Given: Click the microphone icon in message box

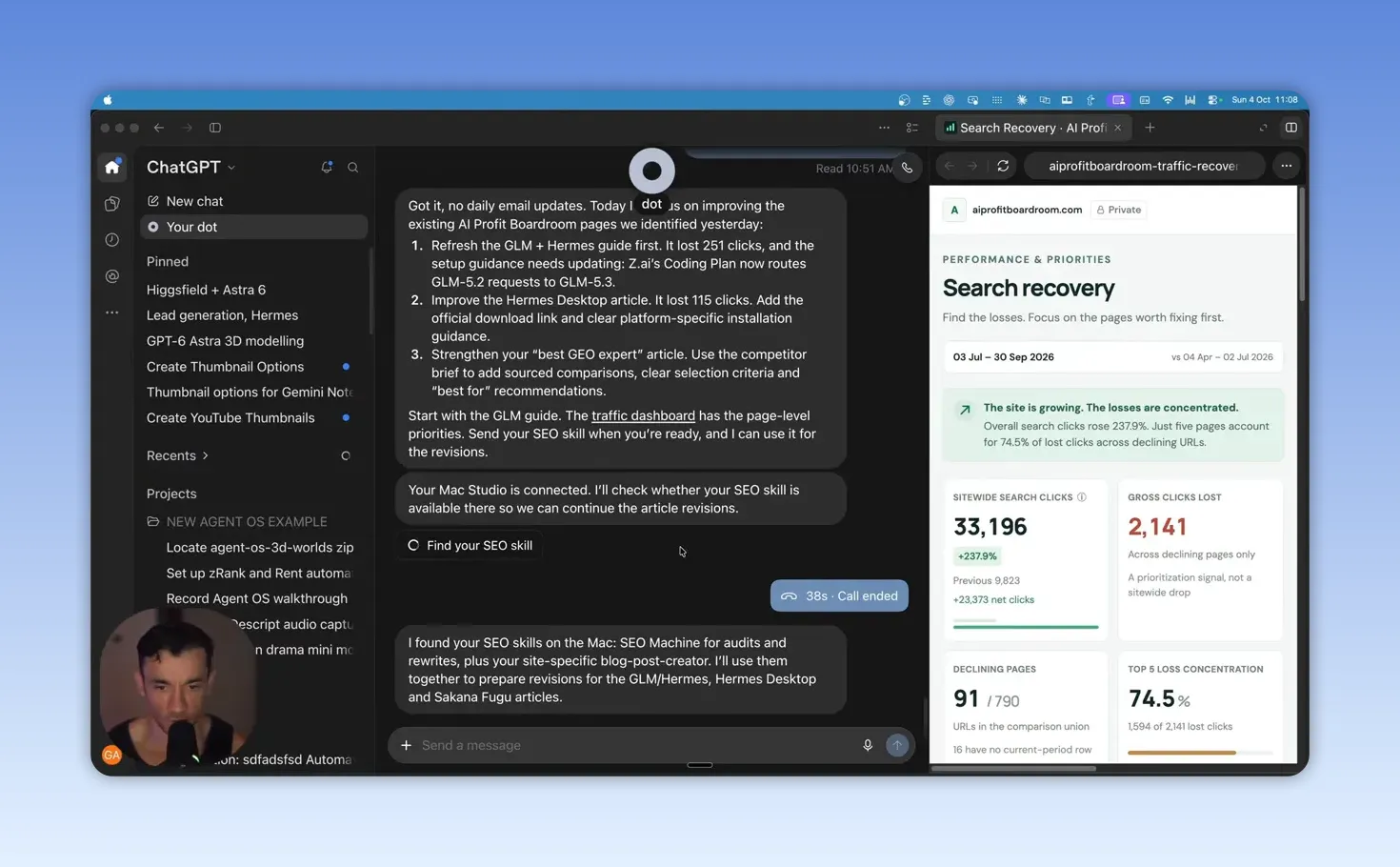Looking at the screenshot, I should coord(868,745).
